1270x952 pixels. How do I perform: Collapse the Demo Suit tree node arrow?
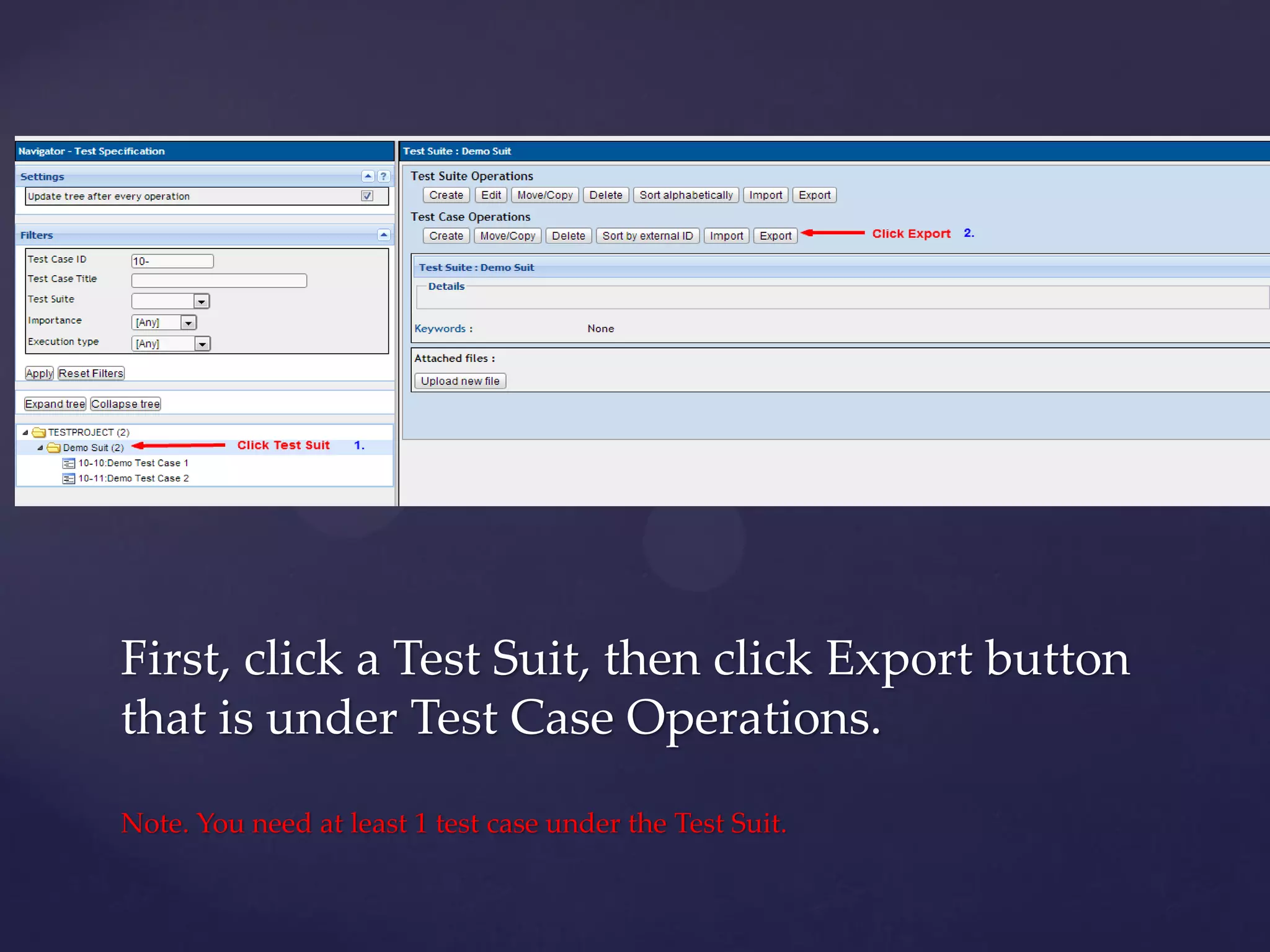tap(40, 447)
